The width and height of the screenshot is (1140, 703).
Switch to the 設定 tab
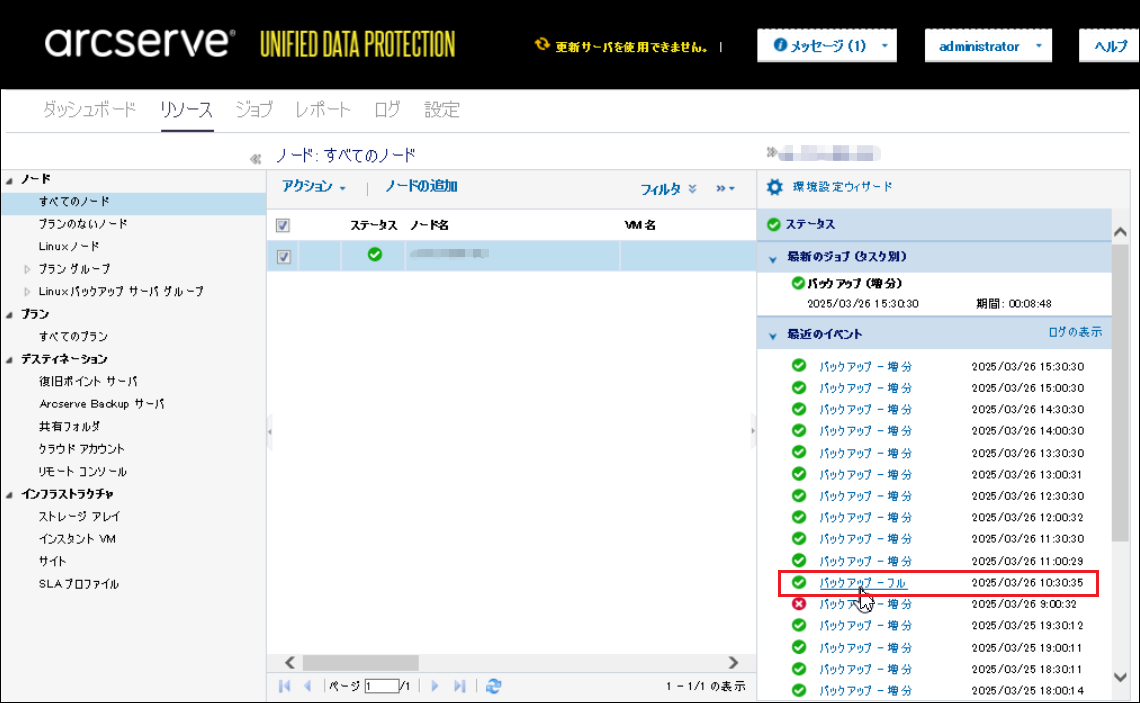coord(442,110)
